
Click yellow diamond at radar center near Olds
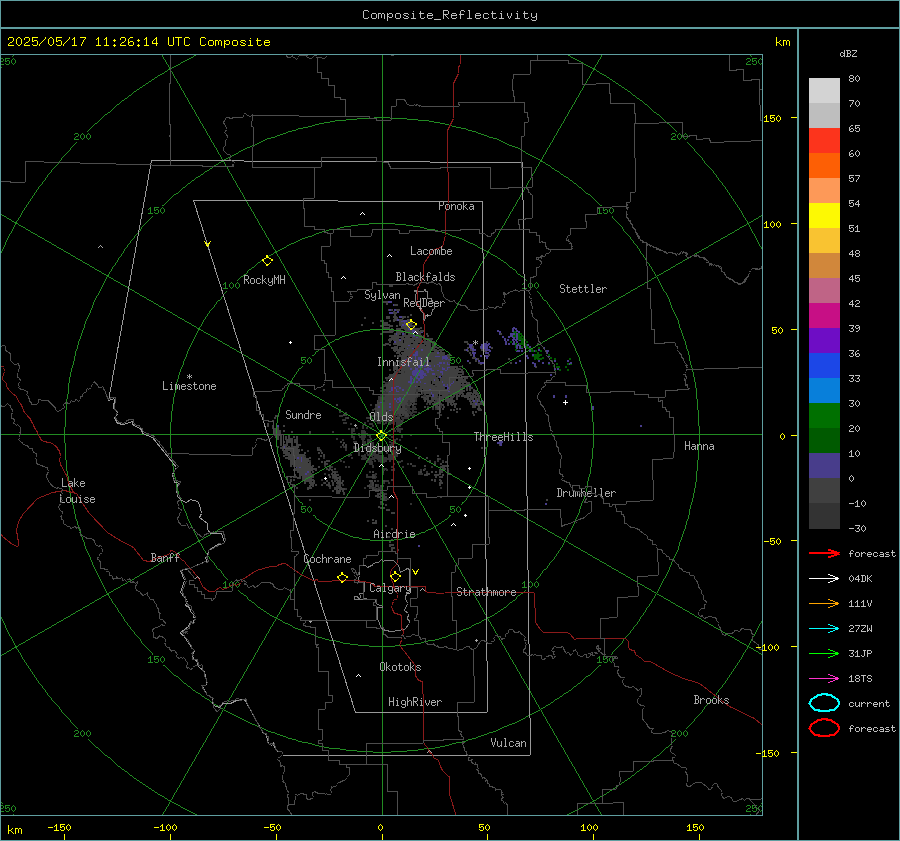tap(381, 436)
